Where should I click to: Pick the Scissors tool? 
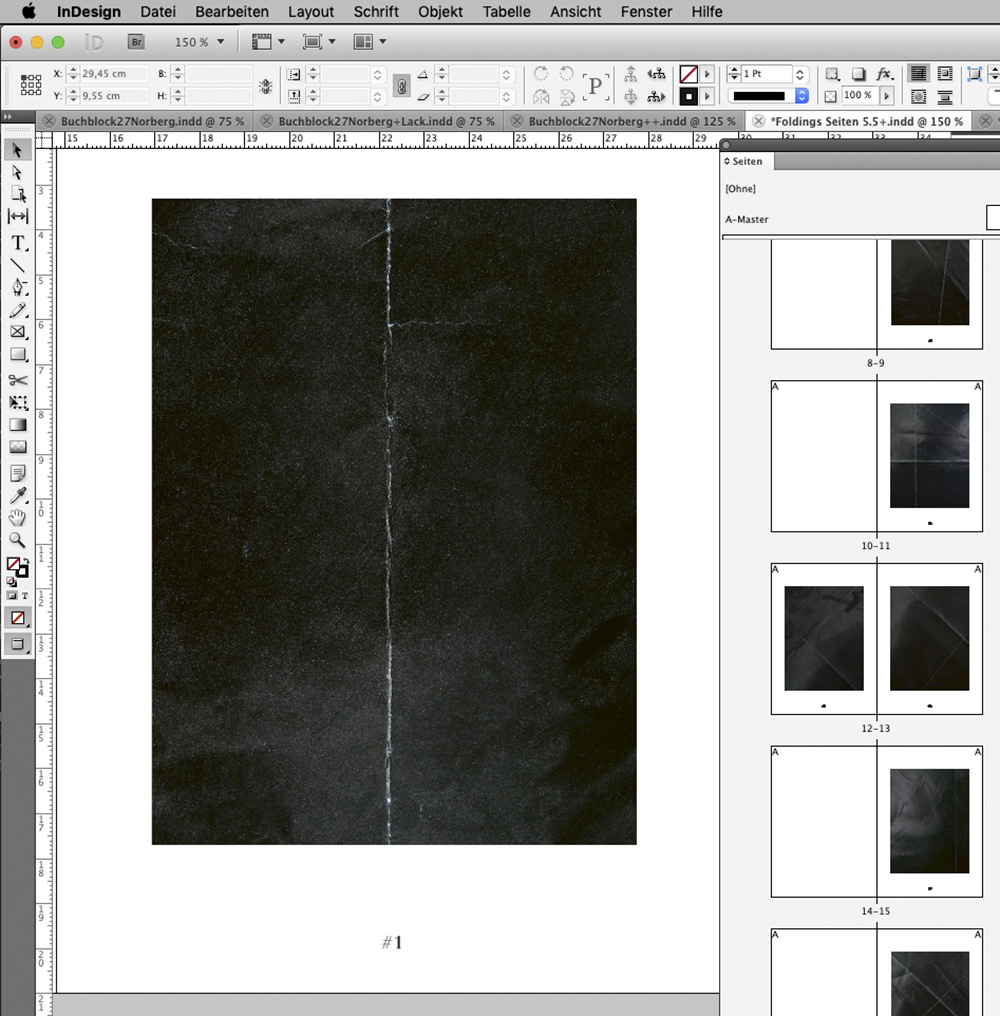(x=16, y=380)
